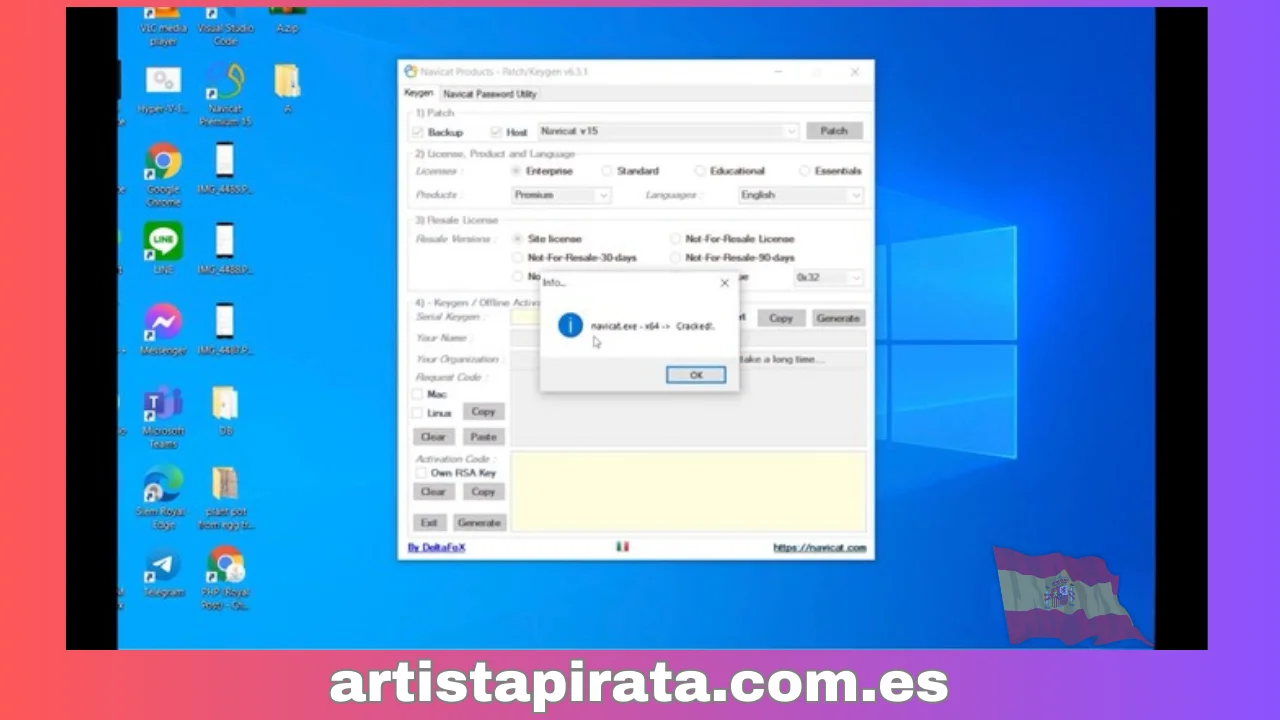Enable the Linux checkbox
Viewport: 1280px width, 720px height.
pyautogui.click(x=418, y=412)
